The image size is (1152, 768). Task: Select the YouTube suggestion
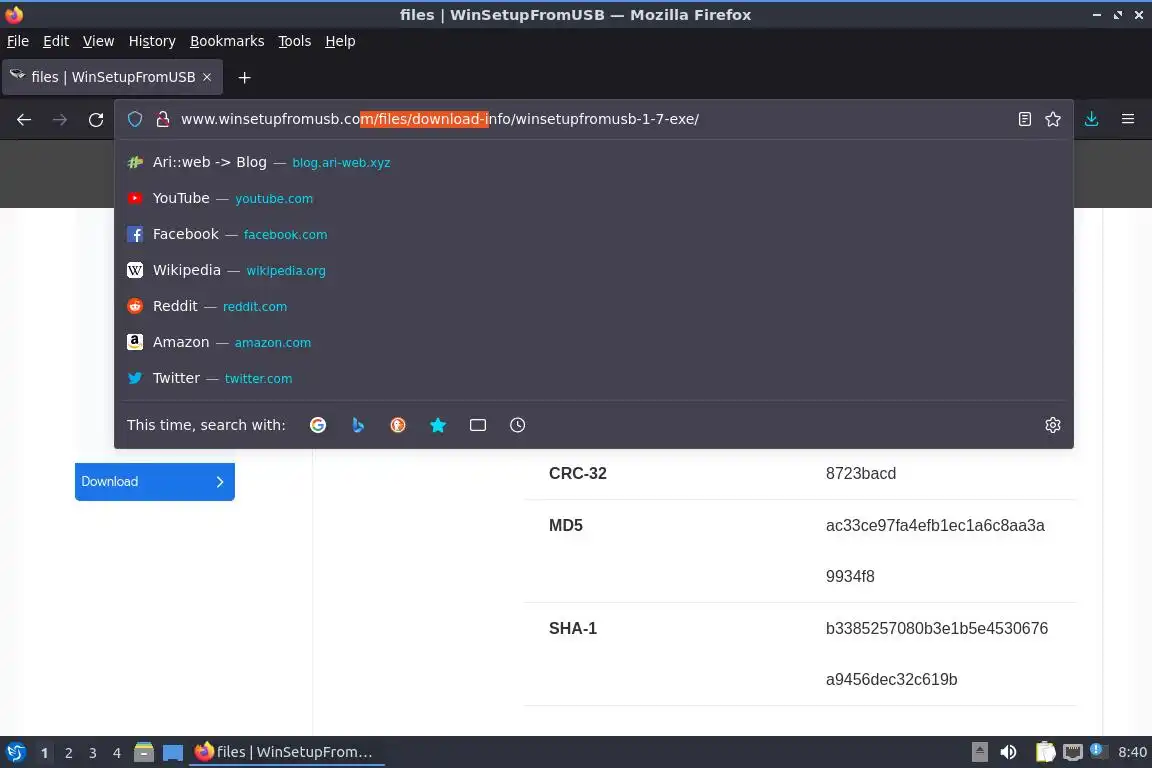594,198
